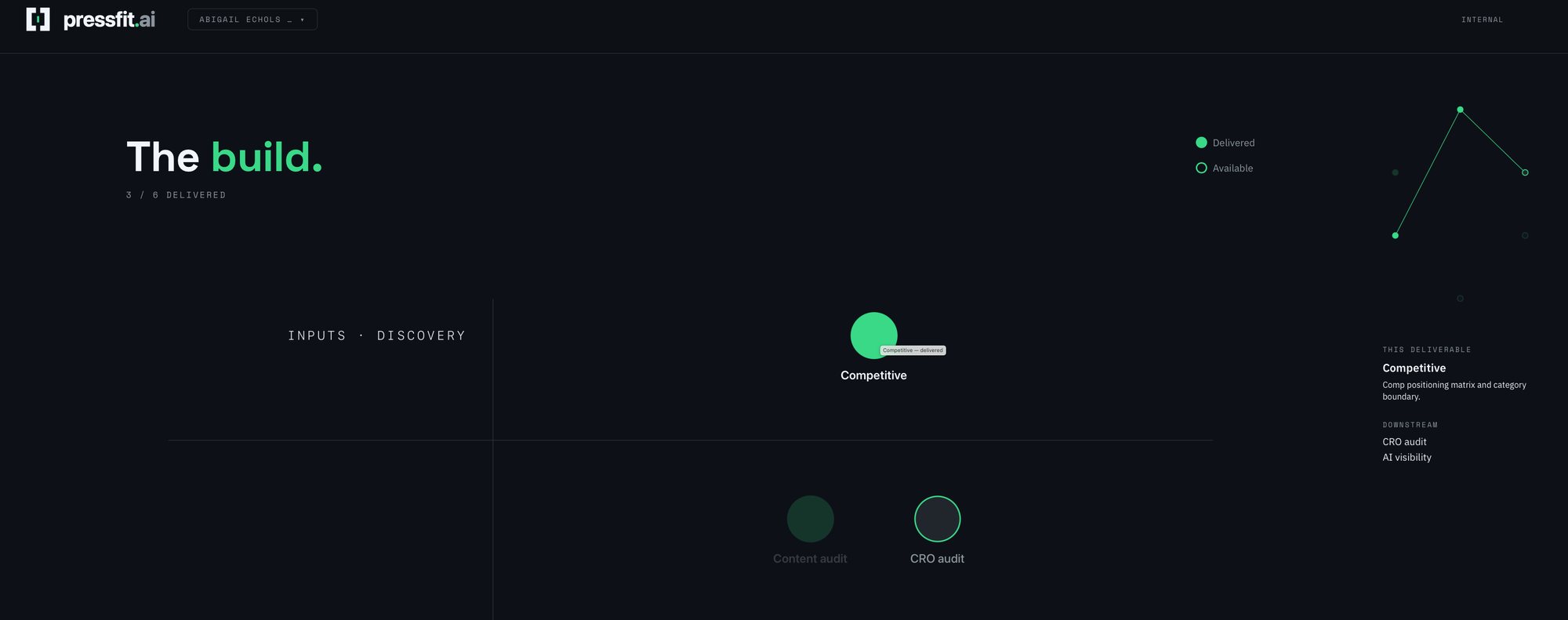The height and width of the screenshot is (620, 1568).
Task: Open the AI visibility downstream link
Action: pyautogui.click(x=1406, y=458)
